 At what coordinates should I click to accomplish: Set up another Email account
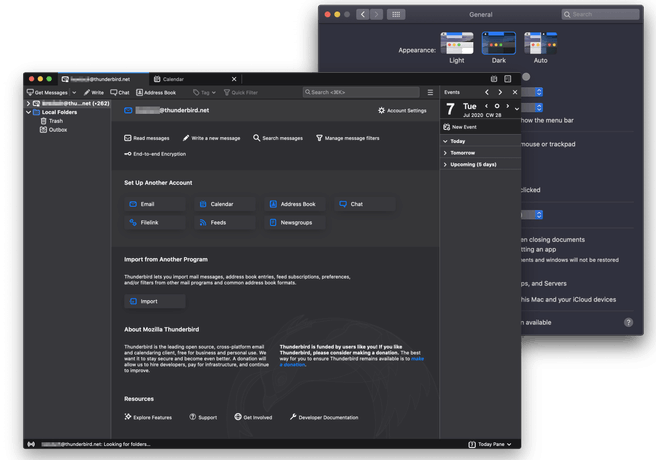pos(155,204)
